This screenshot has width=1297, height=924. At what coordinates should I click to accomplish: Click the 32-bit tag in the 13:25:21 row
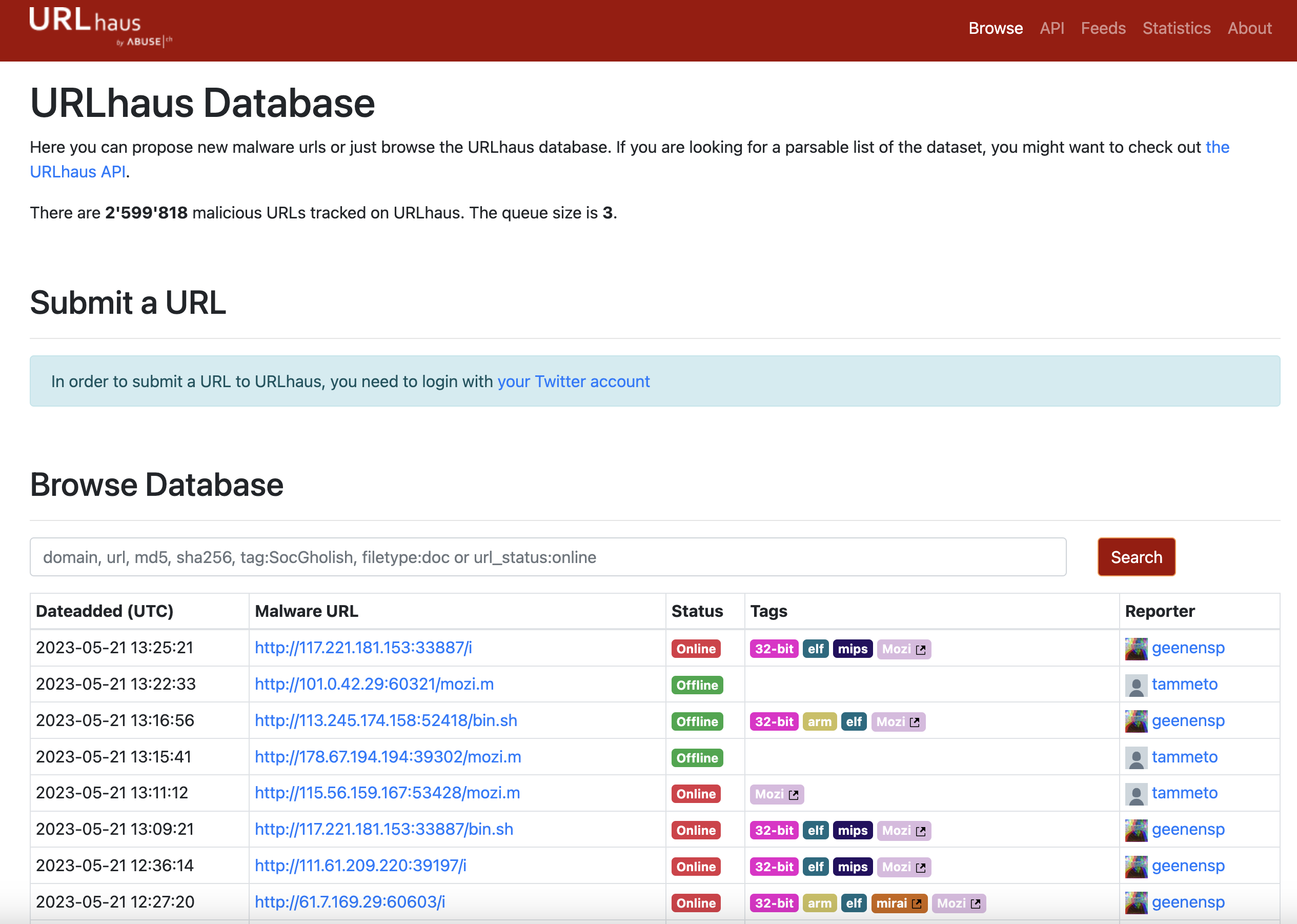[x=774, y=649]
